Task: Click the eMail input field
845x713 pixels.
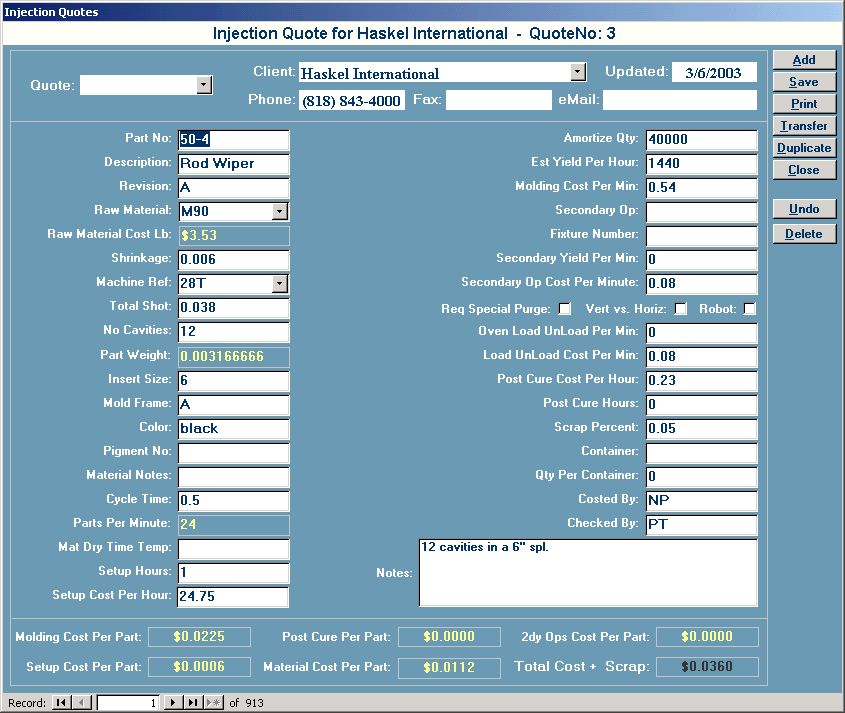Action: pos(680,100)
